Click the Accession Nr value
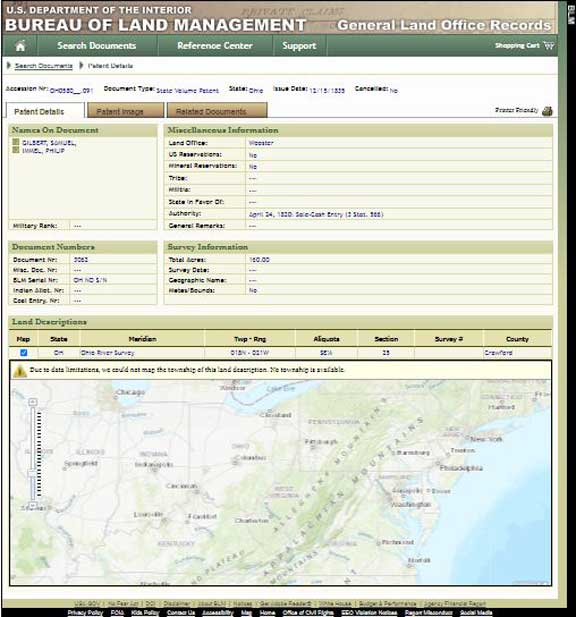Screen dimensions: 576x617 tap(71, 91)
